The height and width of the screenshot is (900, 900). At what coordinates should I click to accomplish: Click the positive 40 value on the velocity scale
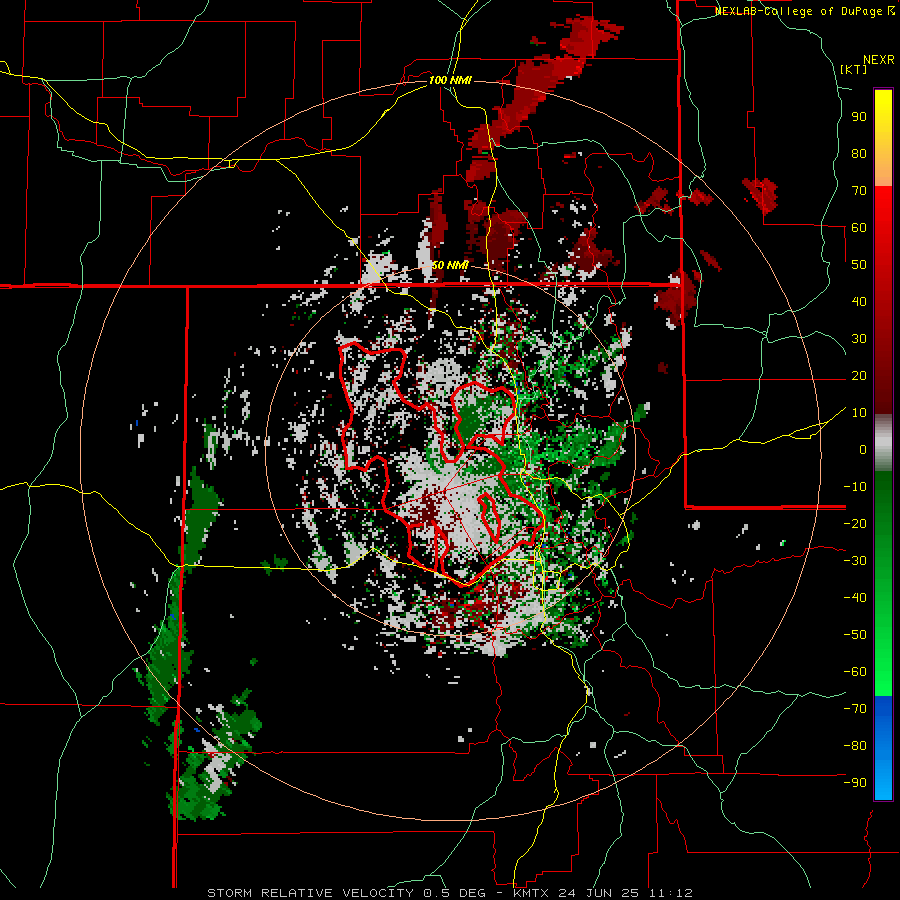tap(859, 301)
